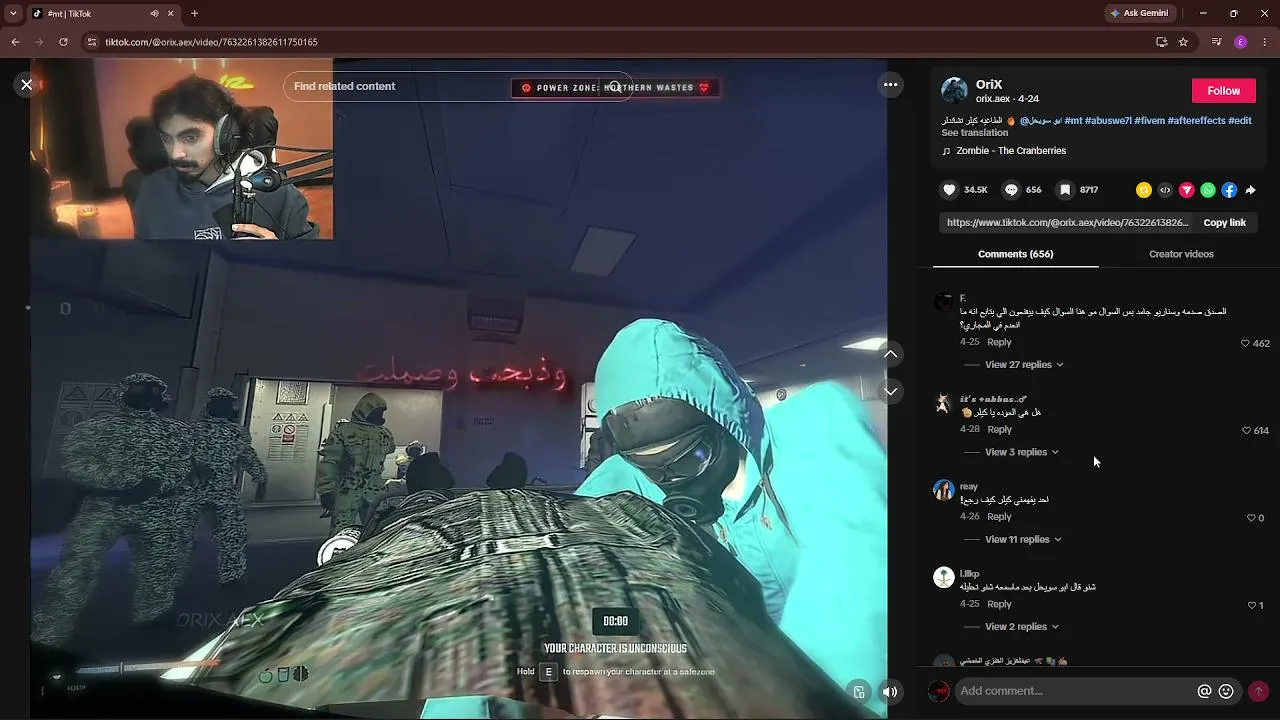Get the embed code icon

click(x=1165, y=190)
